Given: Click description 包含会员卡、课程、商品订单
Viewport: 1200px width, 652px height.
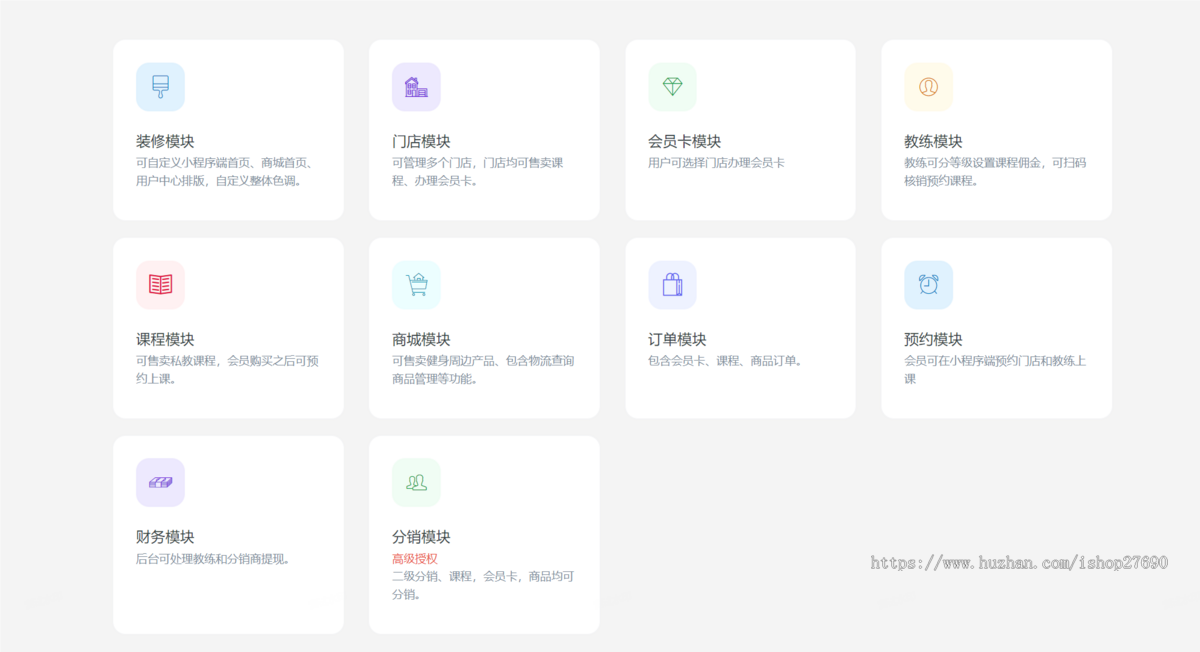Looking at the screenshot, I should (726, 361).
